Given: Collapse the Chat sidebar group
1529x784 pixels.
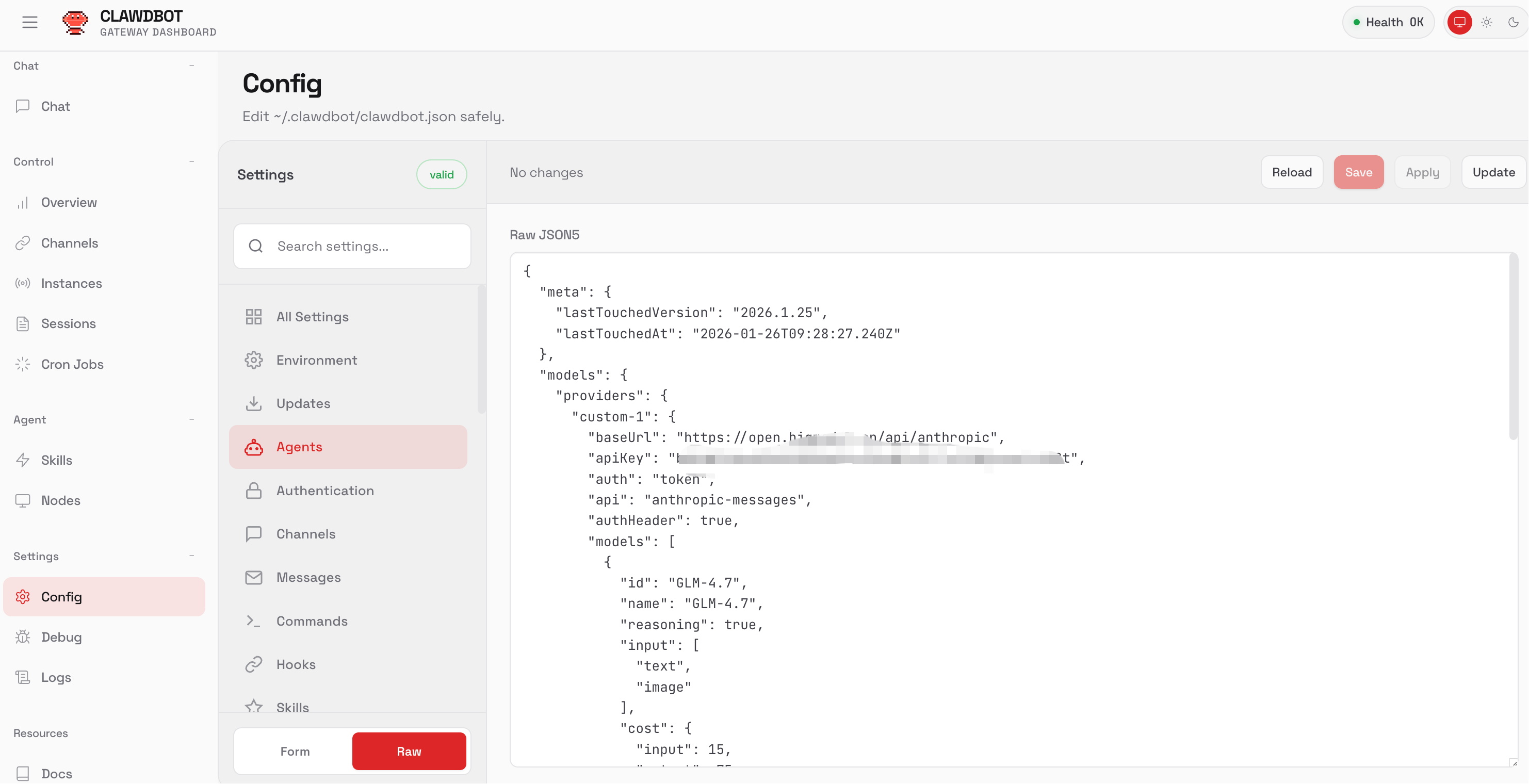Looking at the screenshot, I should coord(192,66).
